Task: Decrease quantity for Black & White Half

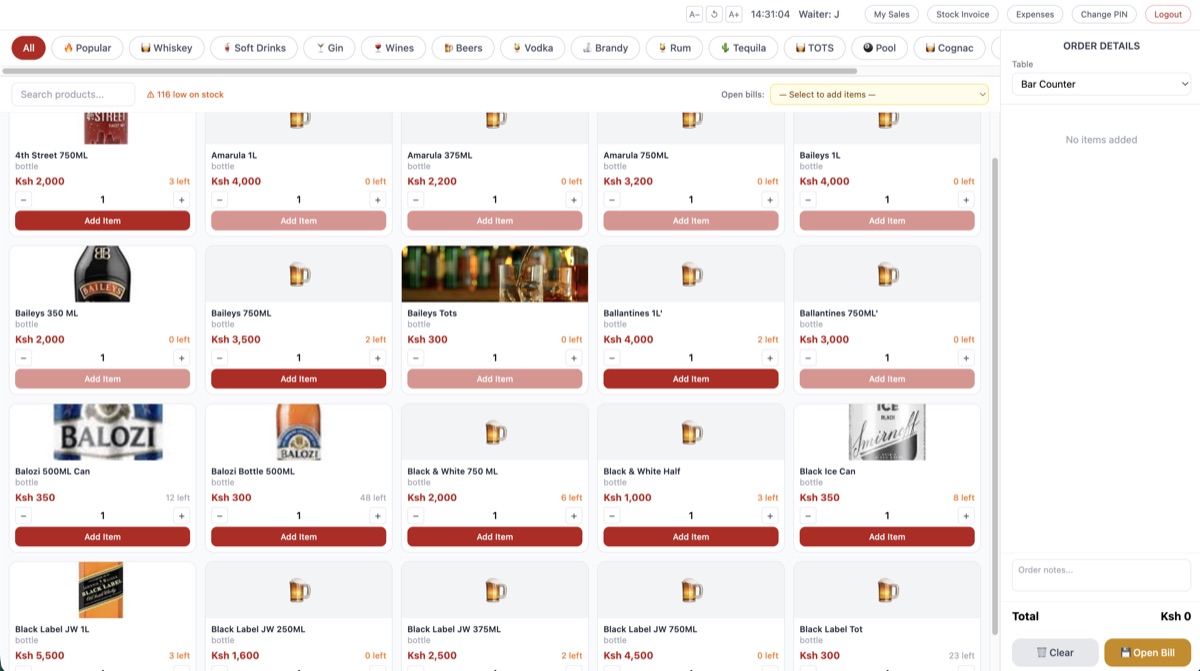Action: [x=612, y=516]
